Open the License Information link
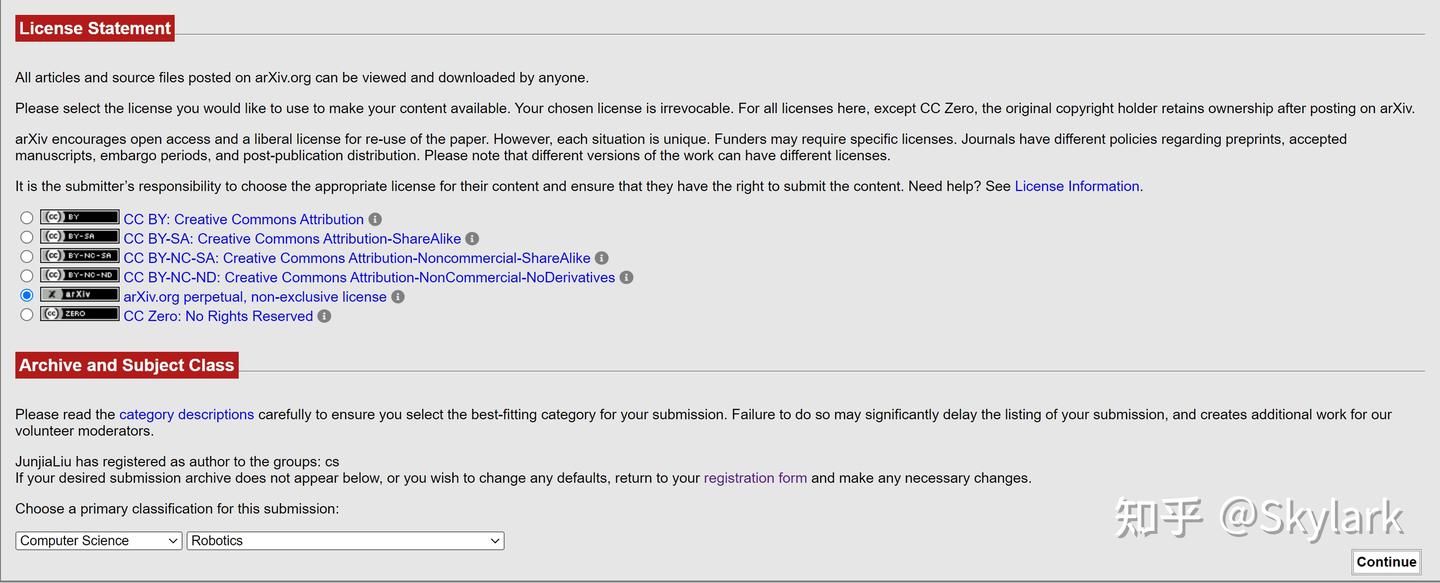The width and height of the screenshot is (1440, 583). 1076,186
